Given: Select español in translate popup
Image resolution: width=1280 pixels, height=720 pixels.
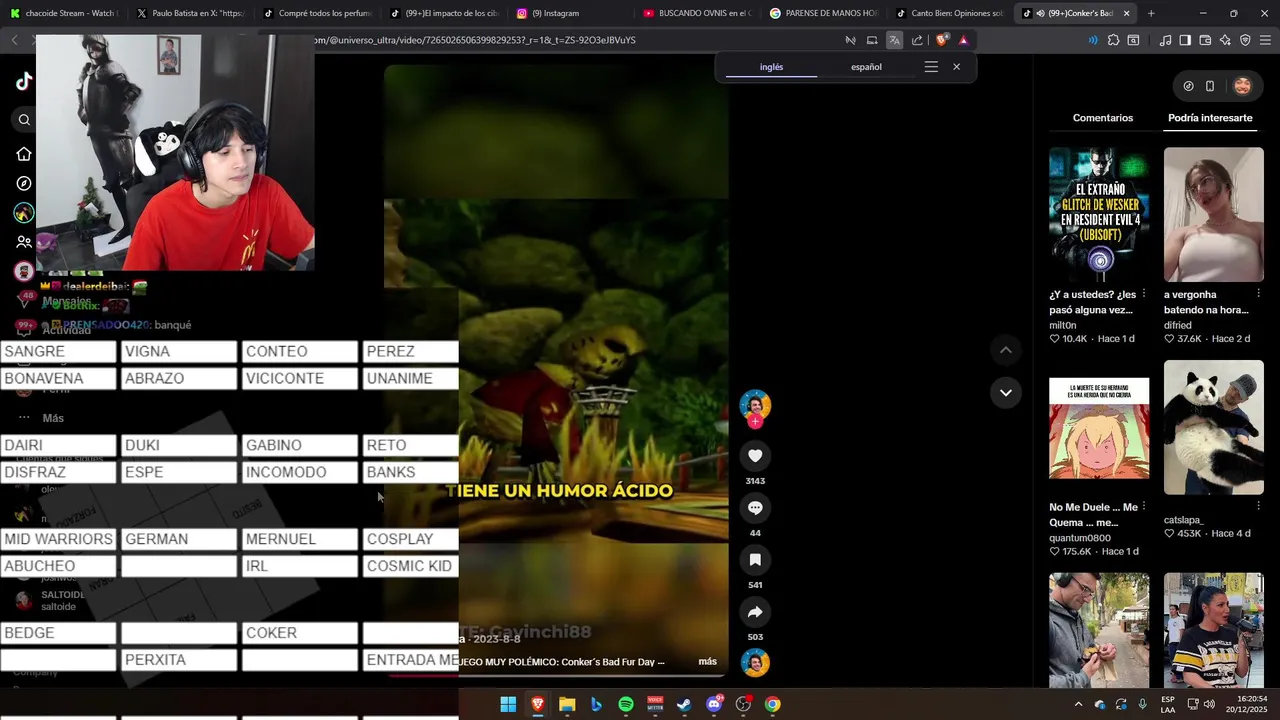Looking at the screenshot, I should point(866,67).
